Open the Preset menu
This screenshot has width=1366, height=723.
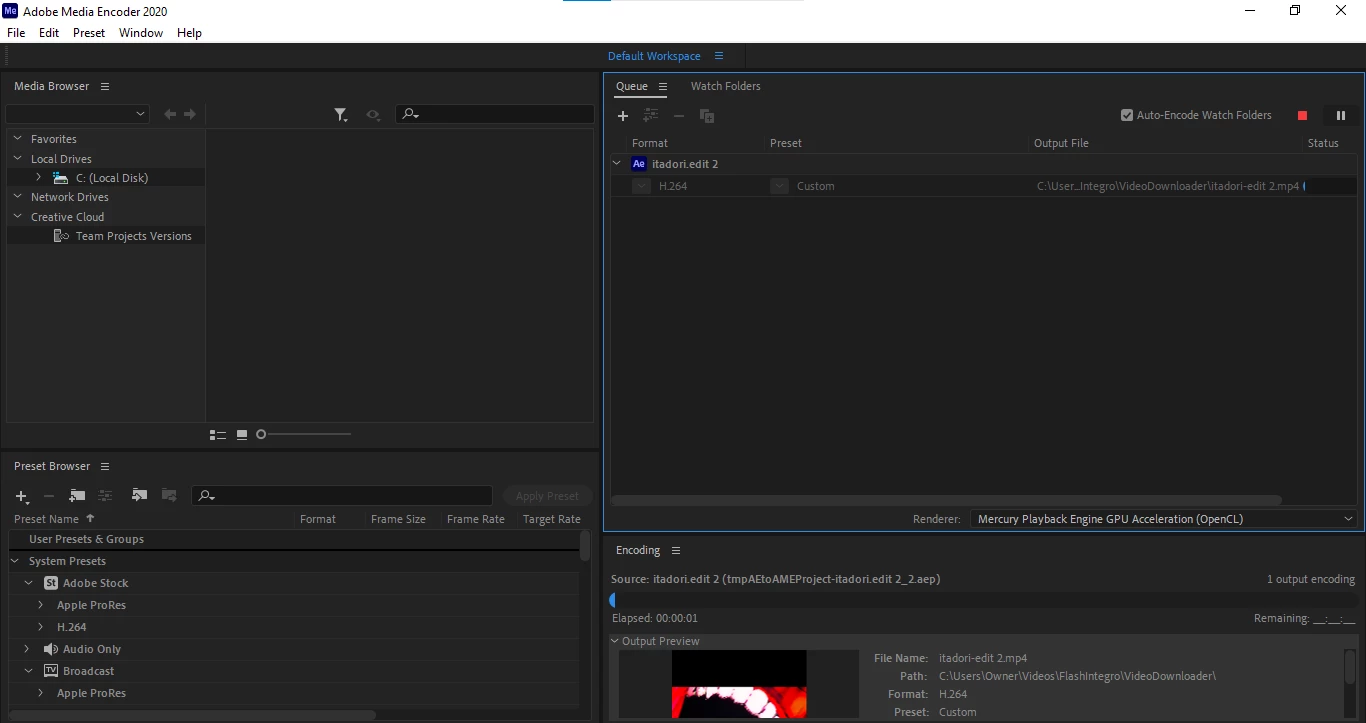(x=89, y=33)
